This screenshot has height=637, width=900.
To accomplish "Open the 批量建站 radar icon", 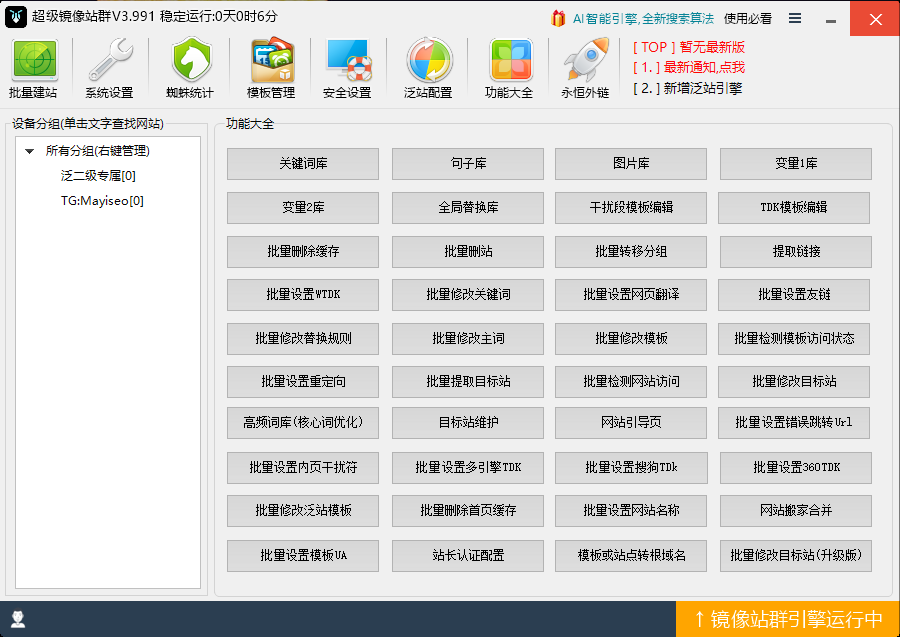I will tap(33, 60).
